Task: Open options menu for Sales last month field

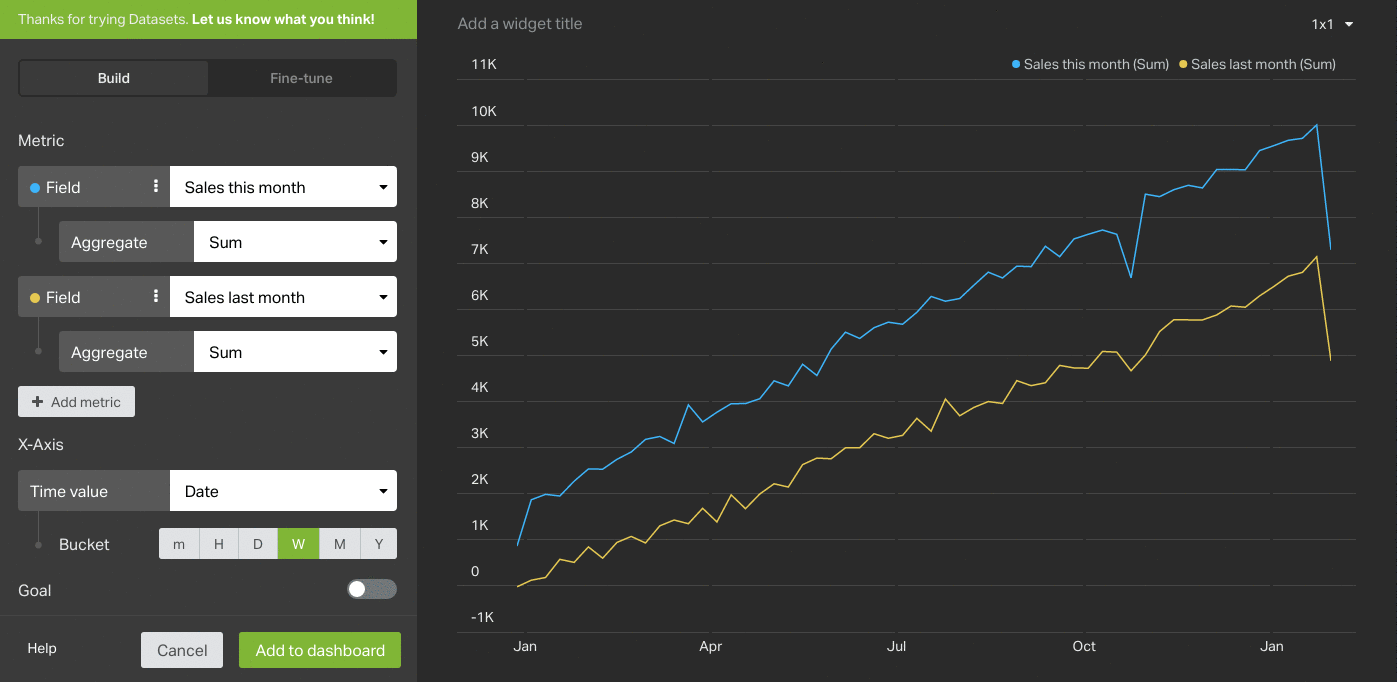Action: tap(156, 296)
